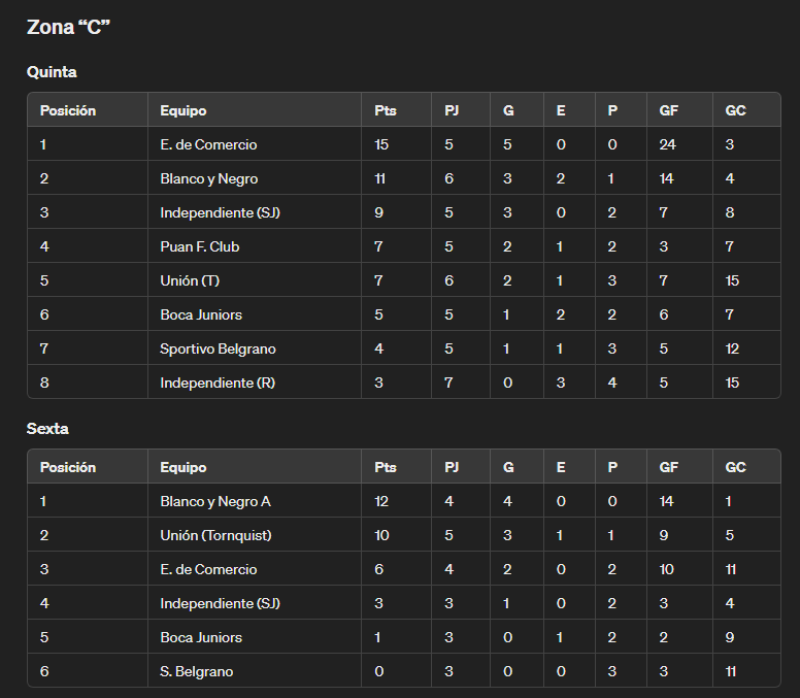Select the Sexta table heading
Image resolution: width=800 pixels, height=698 pixels.
[47, 429]
